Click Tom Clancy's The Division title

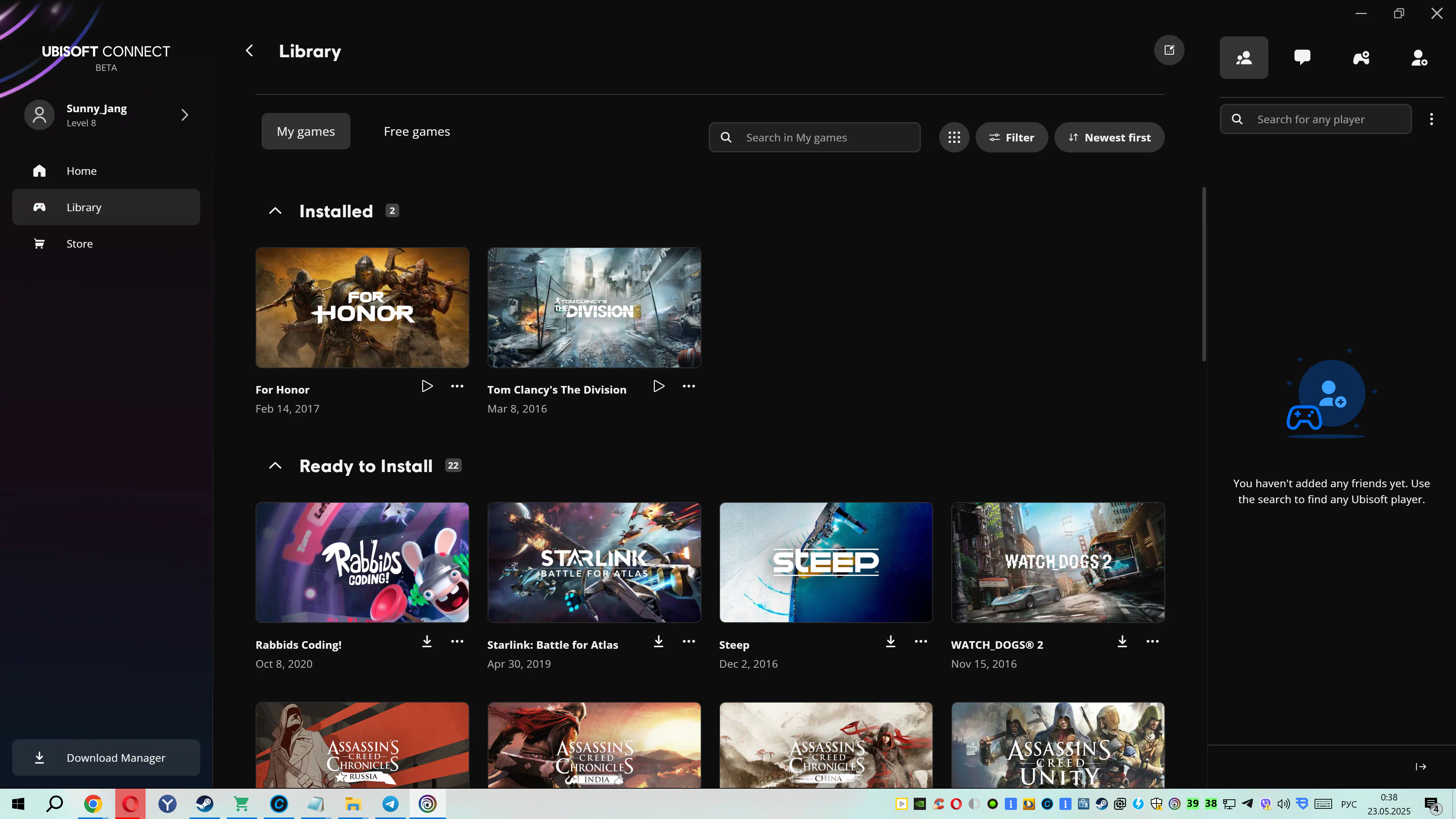557,389
